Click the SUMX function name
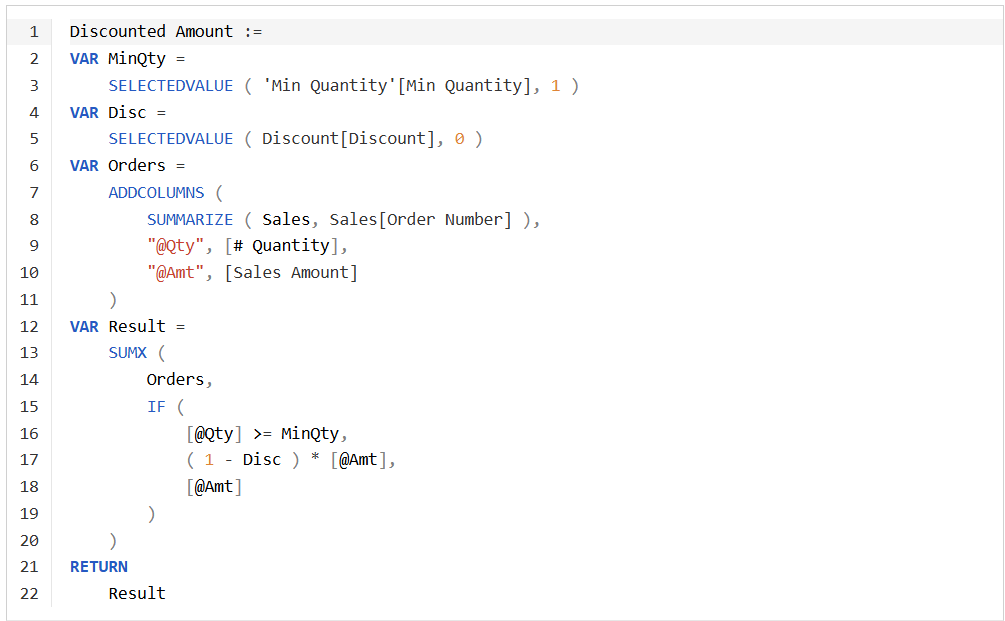Image resolution: width=1005 pixels, height=621 pixels. point(128,352)
